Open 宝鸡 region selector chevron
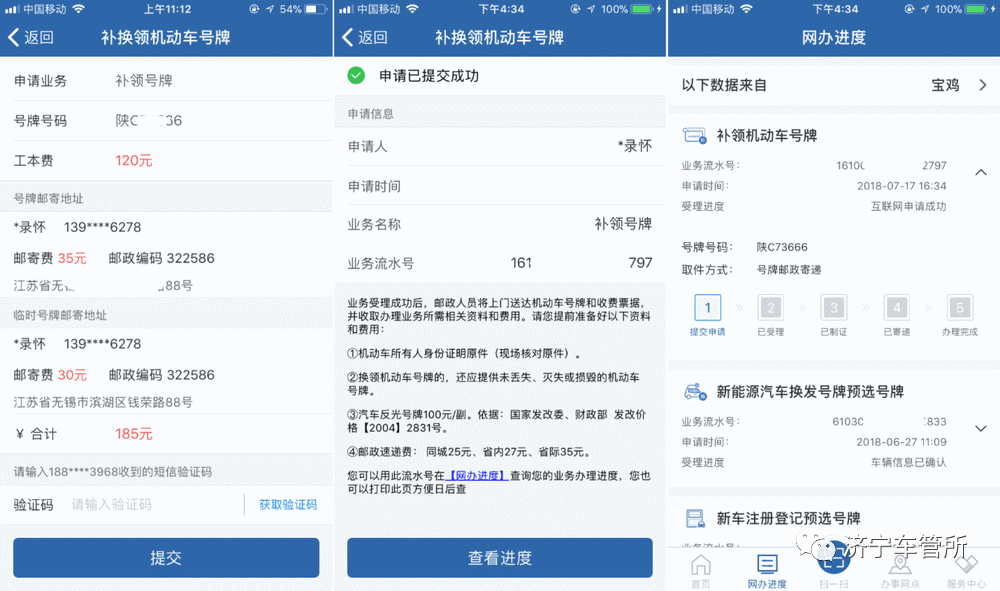The image size is (1000, 591). pyautogui.click(x=983, y=85)
